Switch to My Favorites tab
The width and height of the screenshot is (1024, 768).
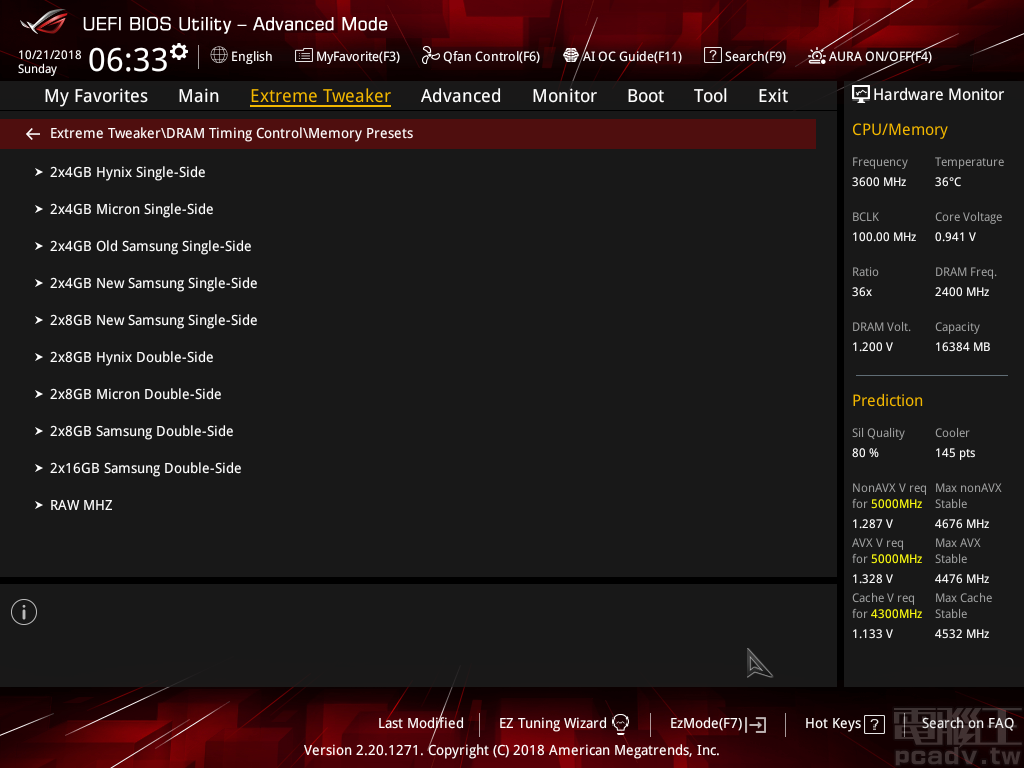tap(96, 96)
